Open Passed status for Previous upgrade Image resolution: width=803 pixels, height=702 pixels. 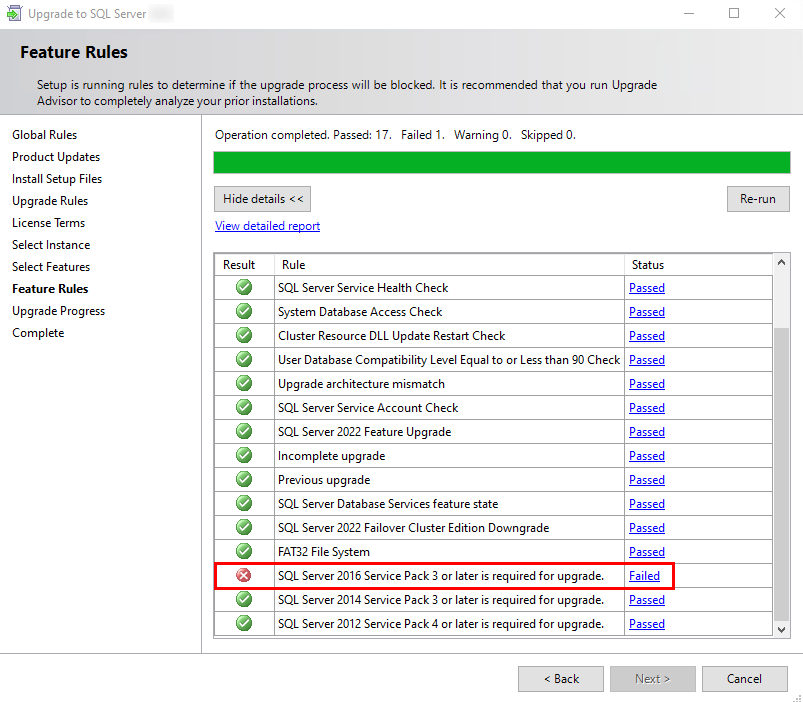point(647,480)
